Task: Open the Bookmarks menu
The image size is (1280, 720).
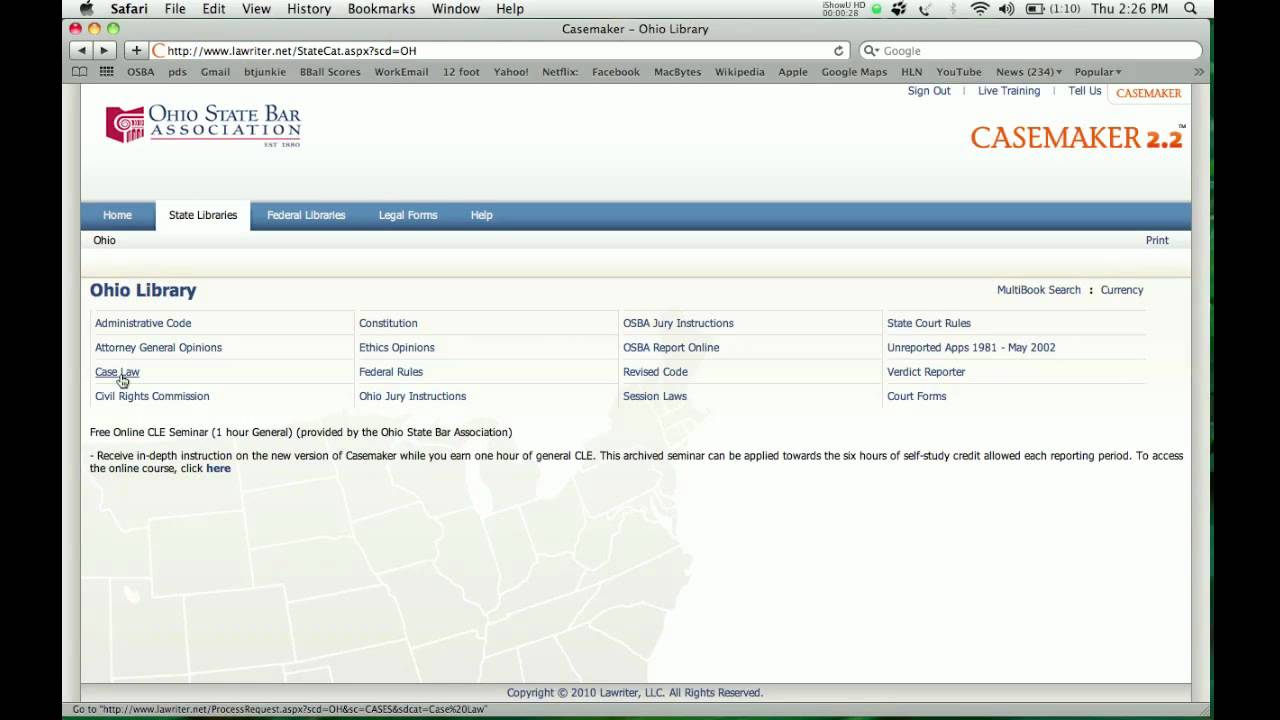Action: (381, 9)
